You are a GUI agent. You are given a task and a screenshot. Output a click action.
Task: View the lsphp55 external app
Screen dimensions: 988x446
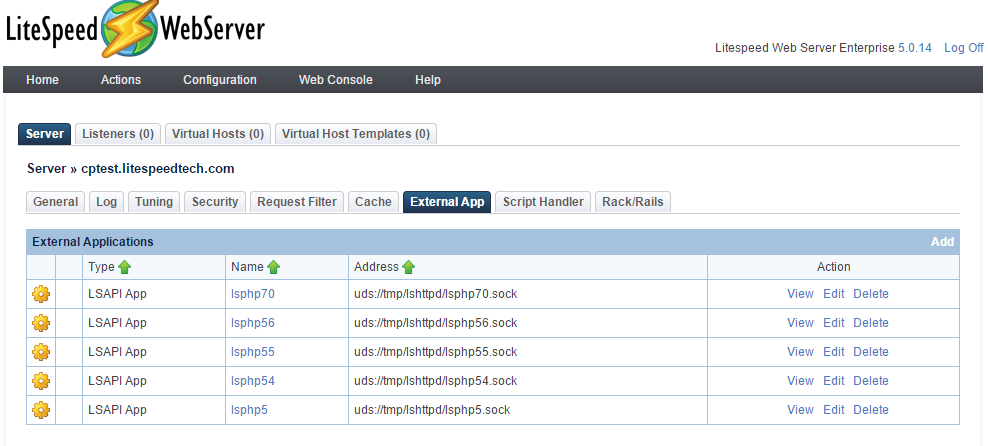(x=800, y=352)
